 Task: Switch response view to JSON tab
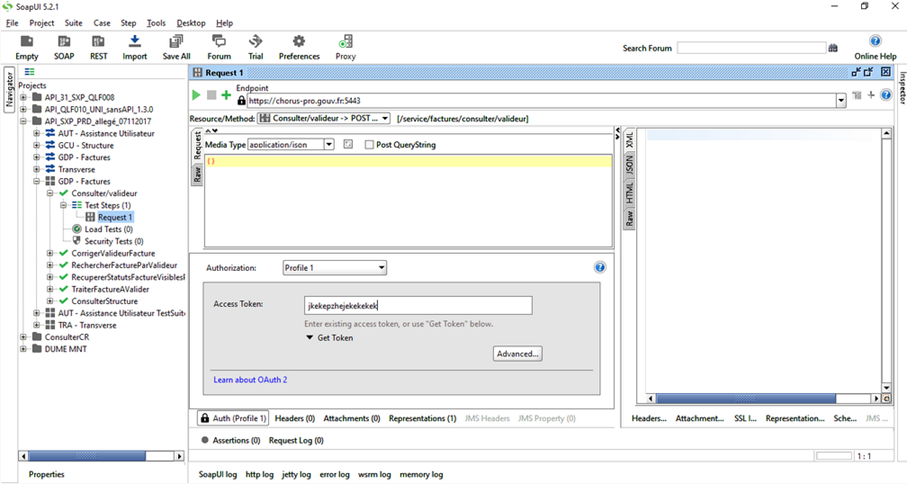(629, 165)
